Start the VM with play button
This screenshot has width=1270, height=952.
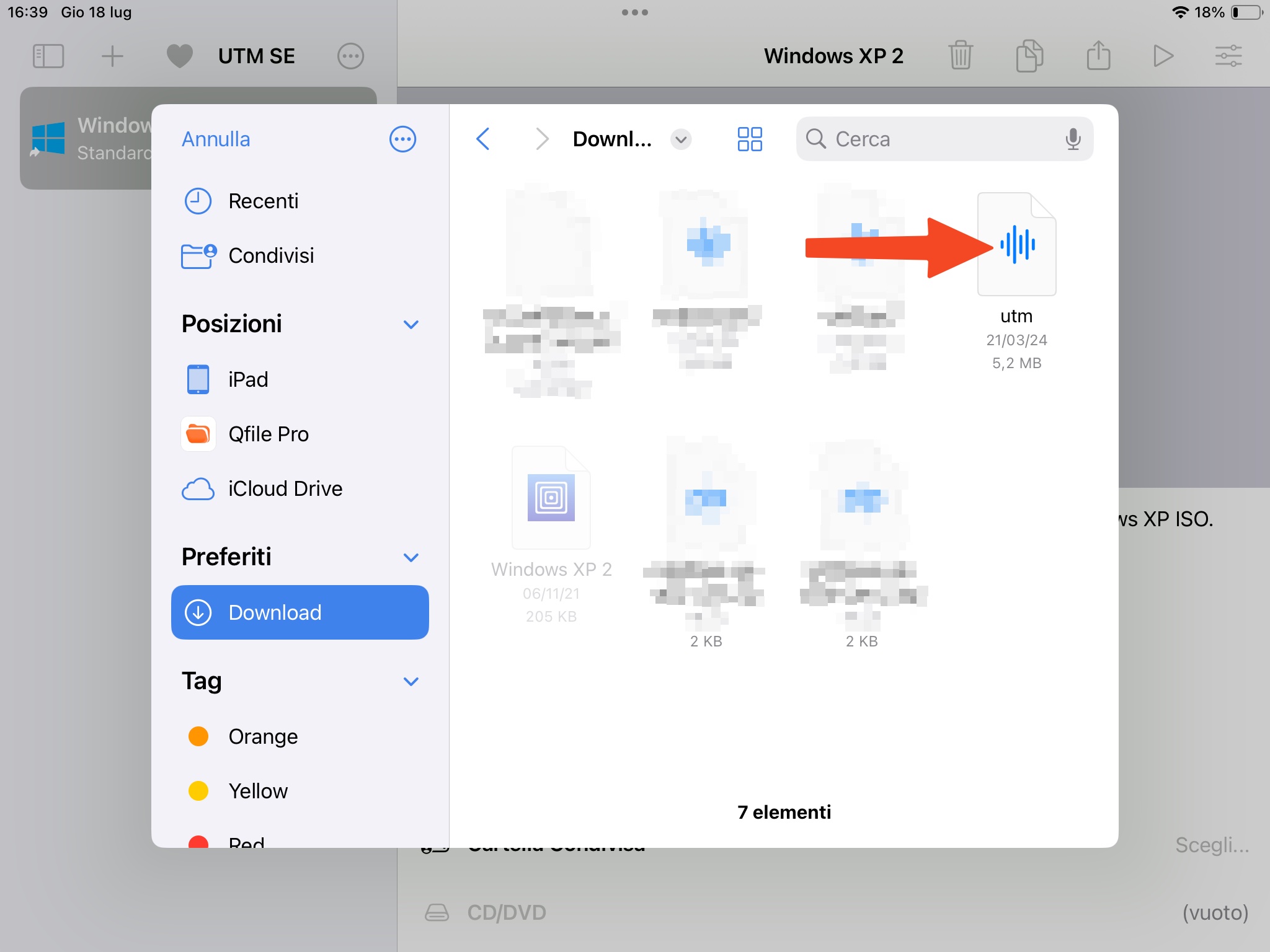1163,56
